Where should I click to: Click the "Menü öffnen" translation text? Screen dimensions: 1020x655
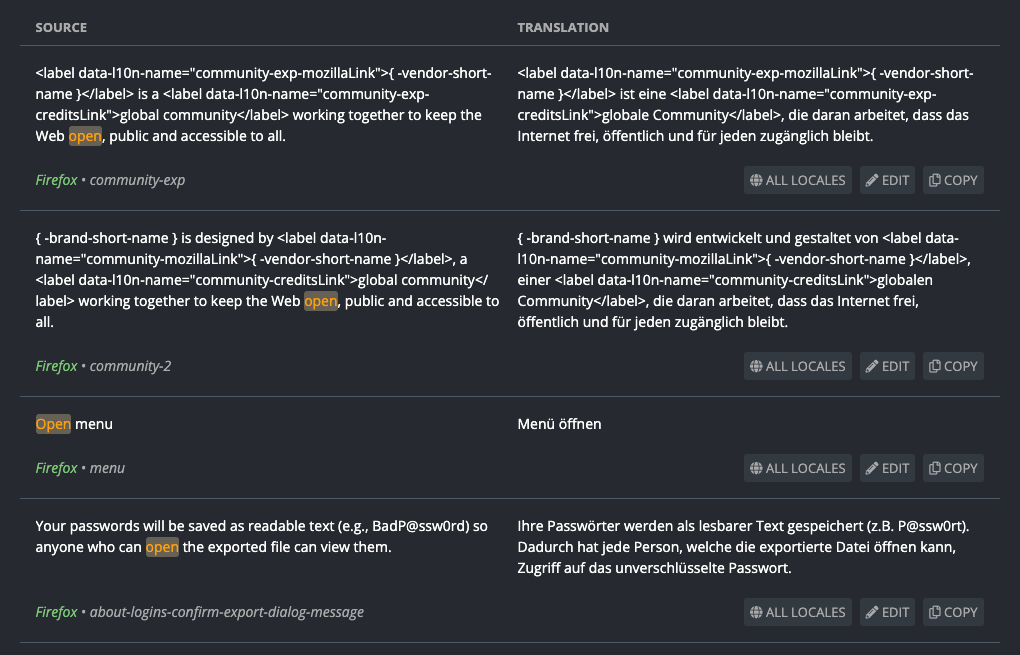(559, 424)
